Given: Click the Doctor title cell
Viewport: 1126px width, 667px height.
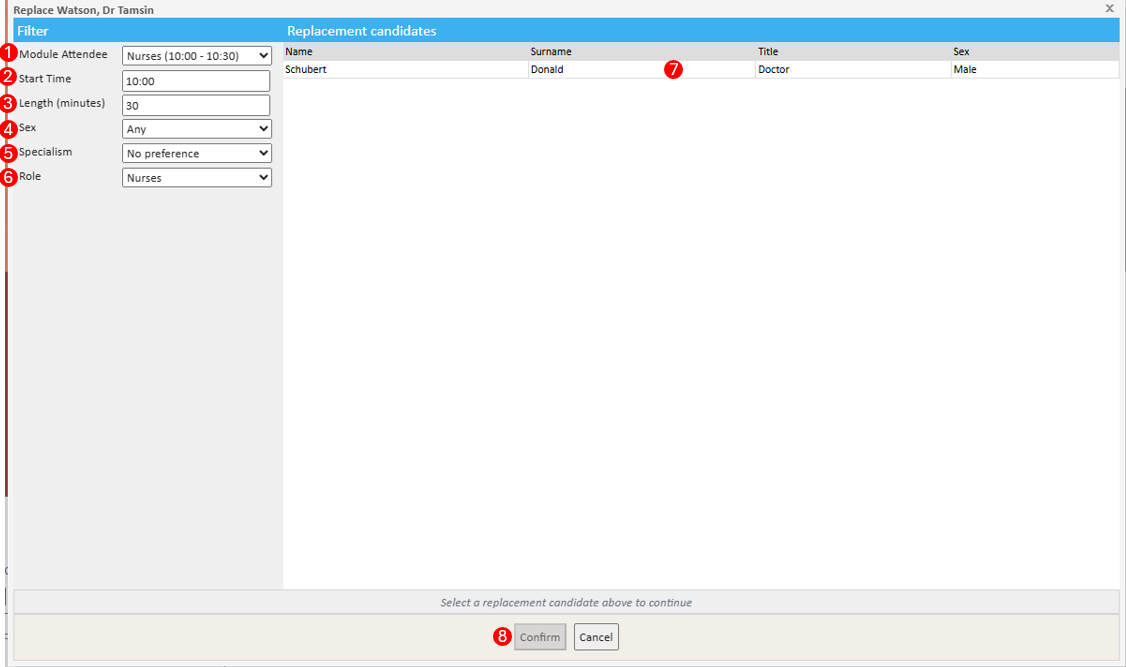Looking at the screenshot, I should [x=774, y=70].
